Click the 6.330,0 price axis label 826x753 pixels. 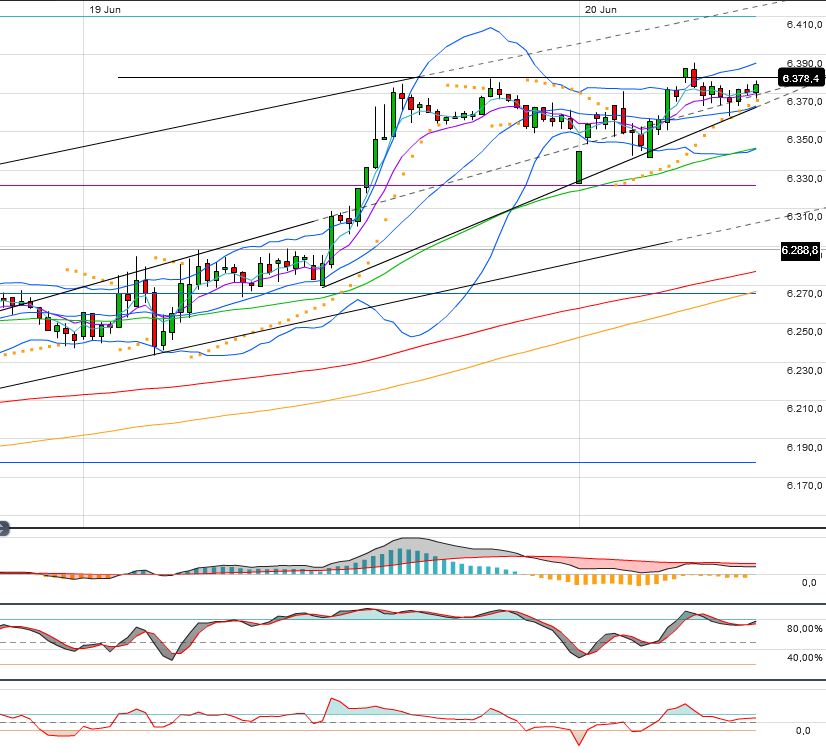point(804,179)
